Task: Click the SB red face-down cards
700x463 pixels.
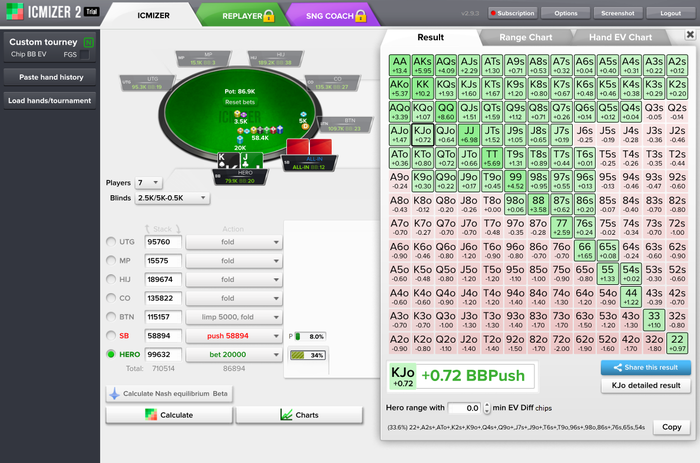Action: tap(309, 147)
